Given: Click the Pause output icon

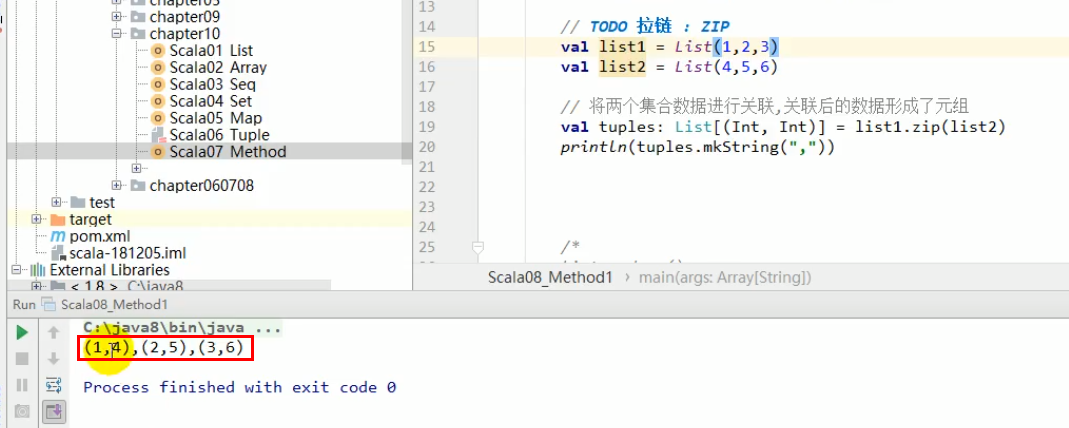Looking at the screenshot, I should pos(22,385).
